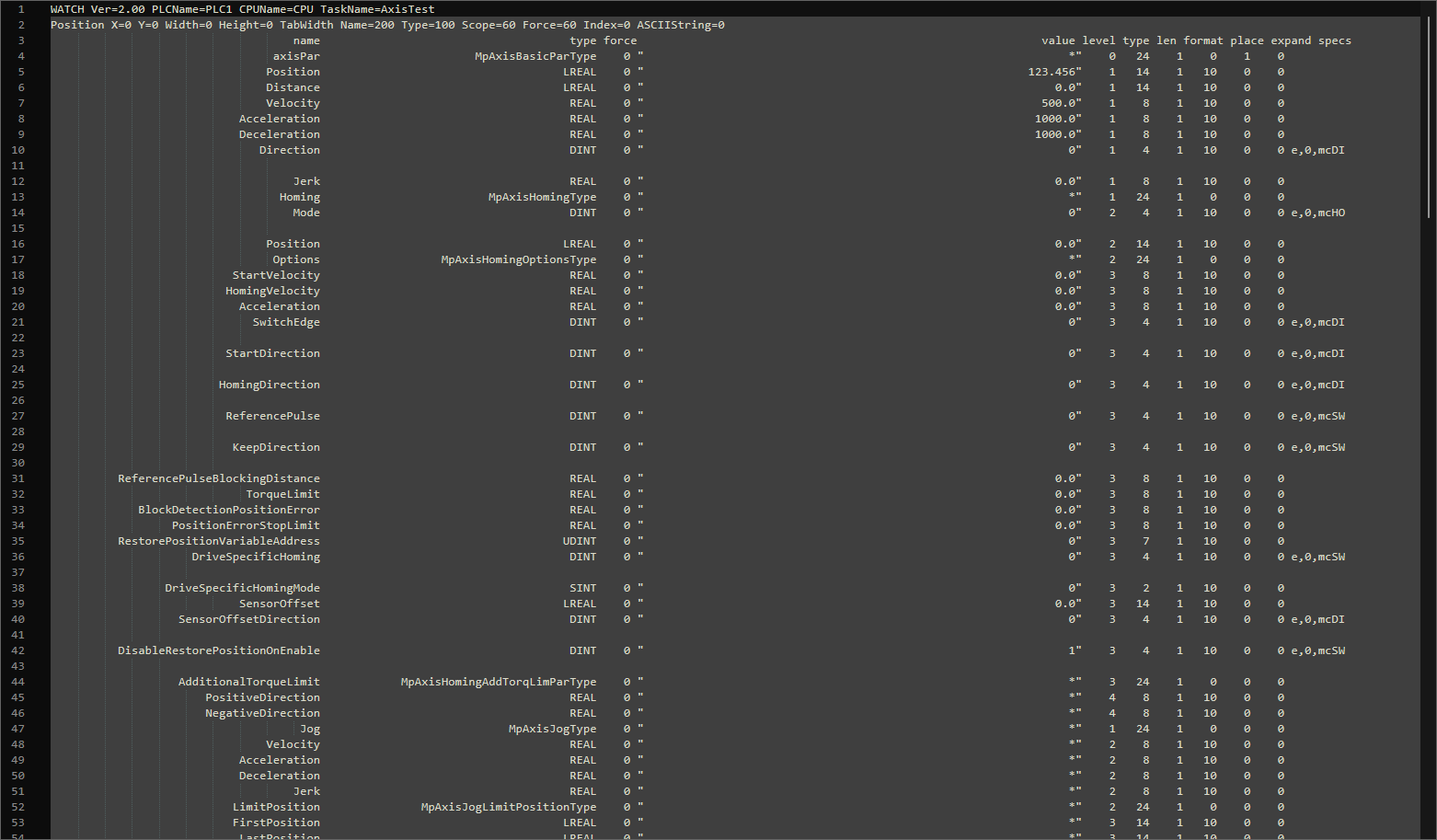Click line number 43 in the gutter
The image size is (1437, 840).
coord(18,666)
